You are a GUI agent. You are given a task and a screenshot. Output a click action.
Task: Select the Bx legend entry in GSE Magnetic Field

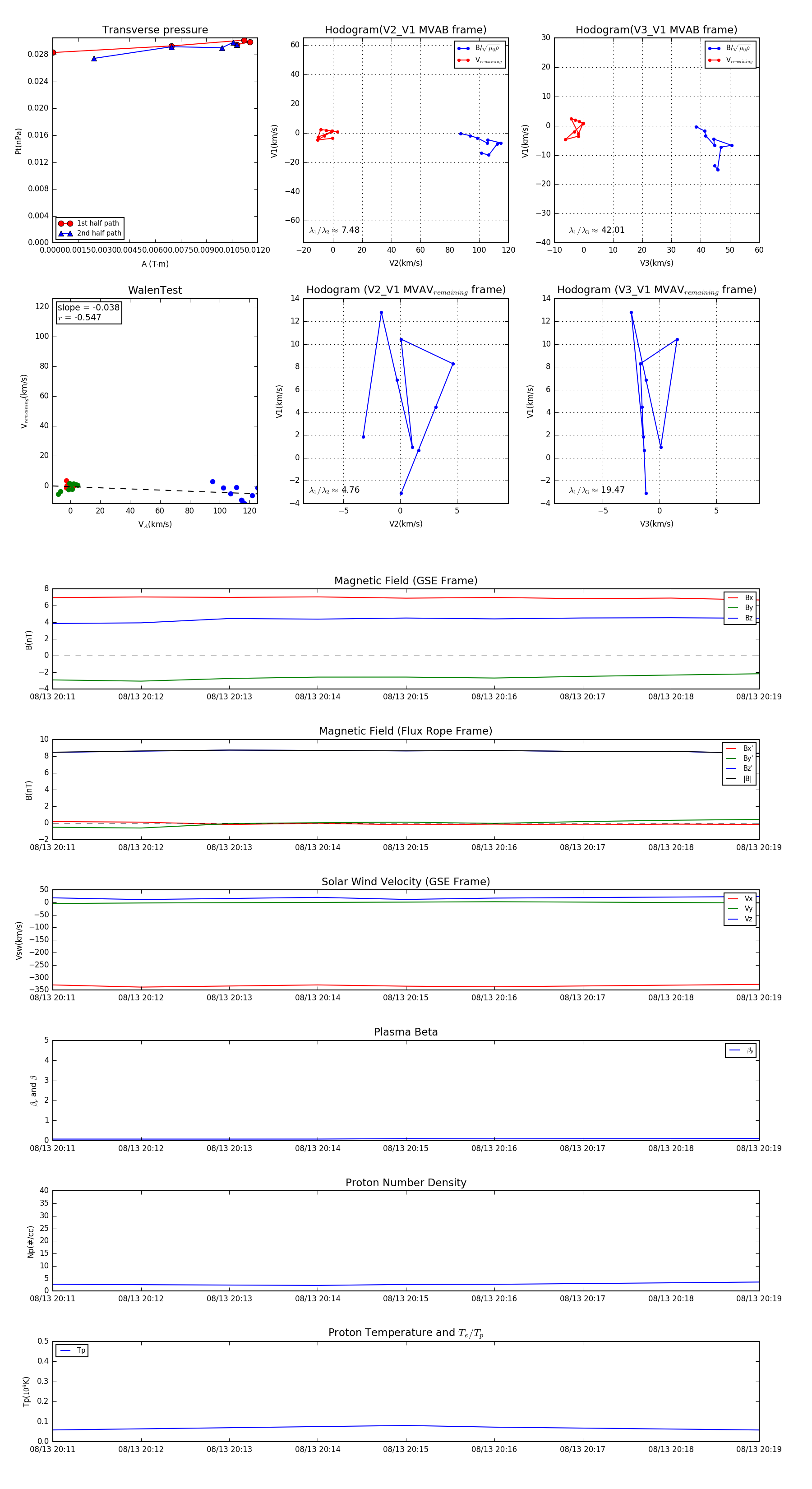(x=741, y=598)
